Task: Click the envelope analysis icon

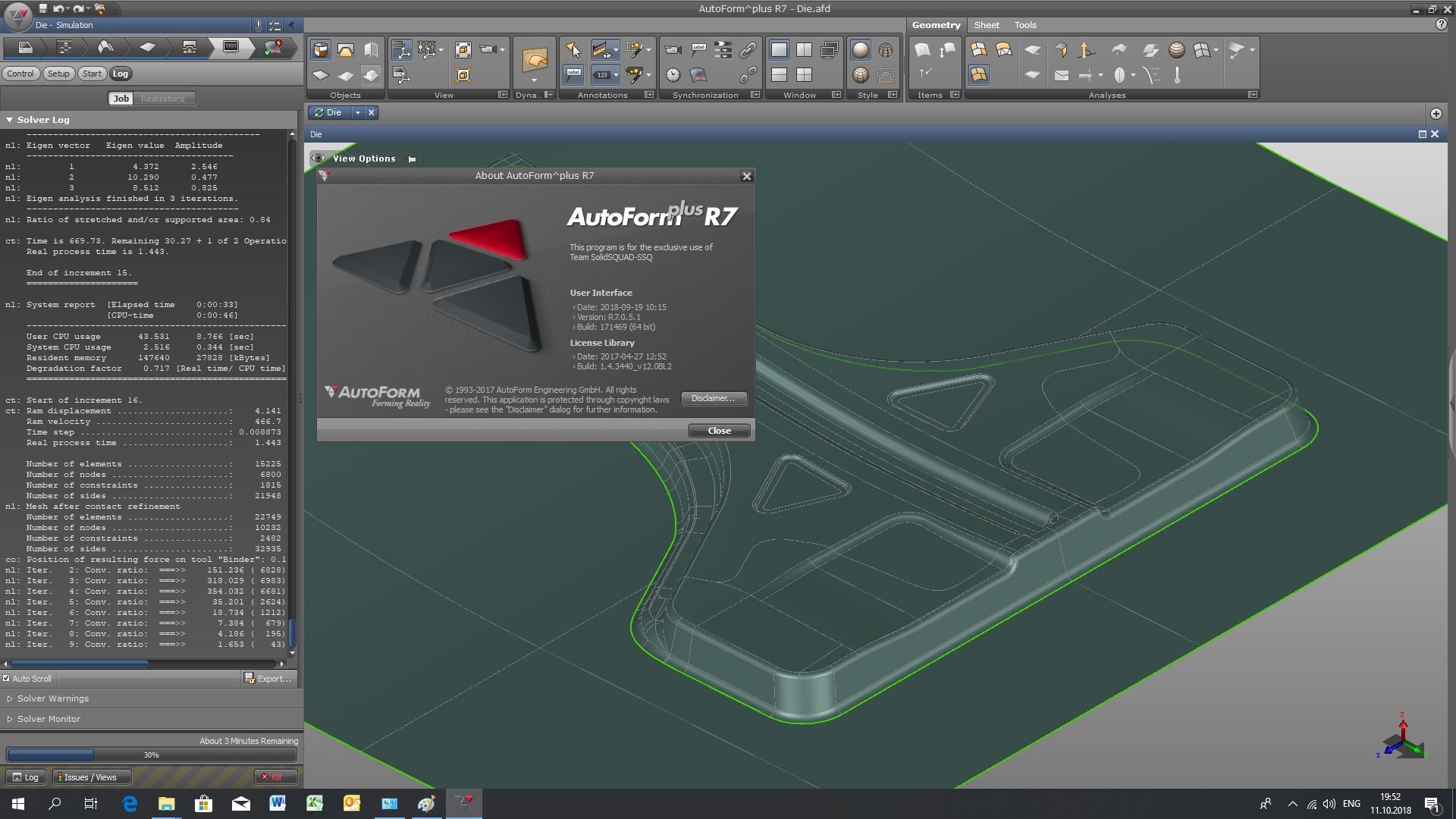Action: 1062,75
